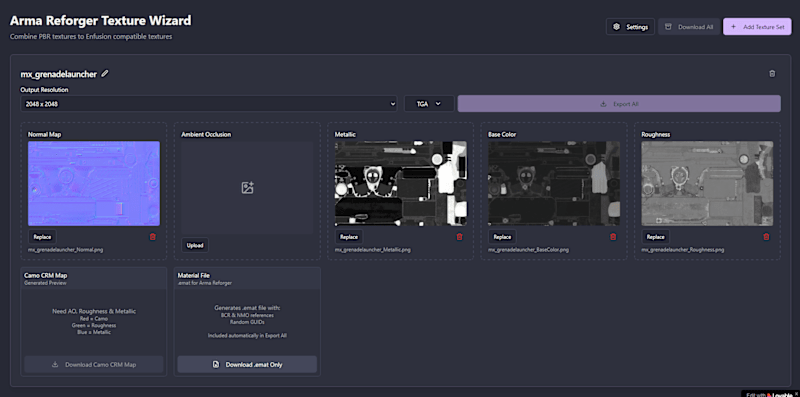
Task: Click the image-add icon in Ambient Occlusion slot
Action: click(x=247, y=187)
